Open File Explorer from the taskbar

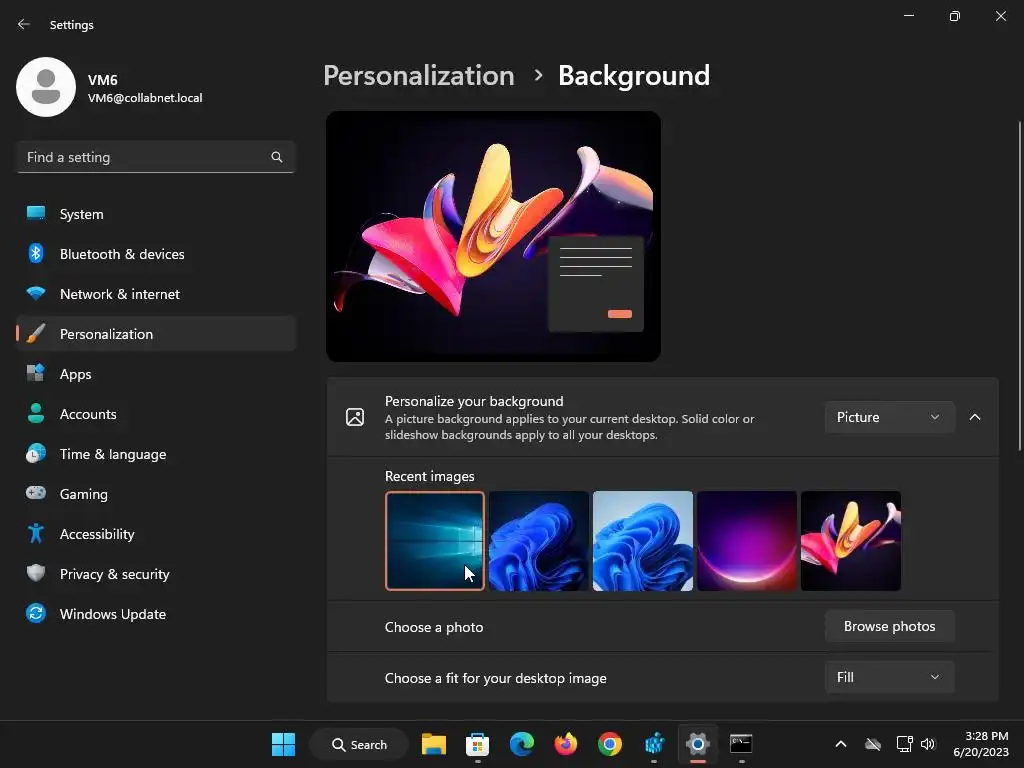click(x=434, y=744)
